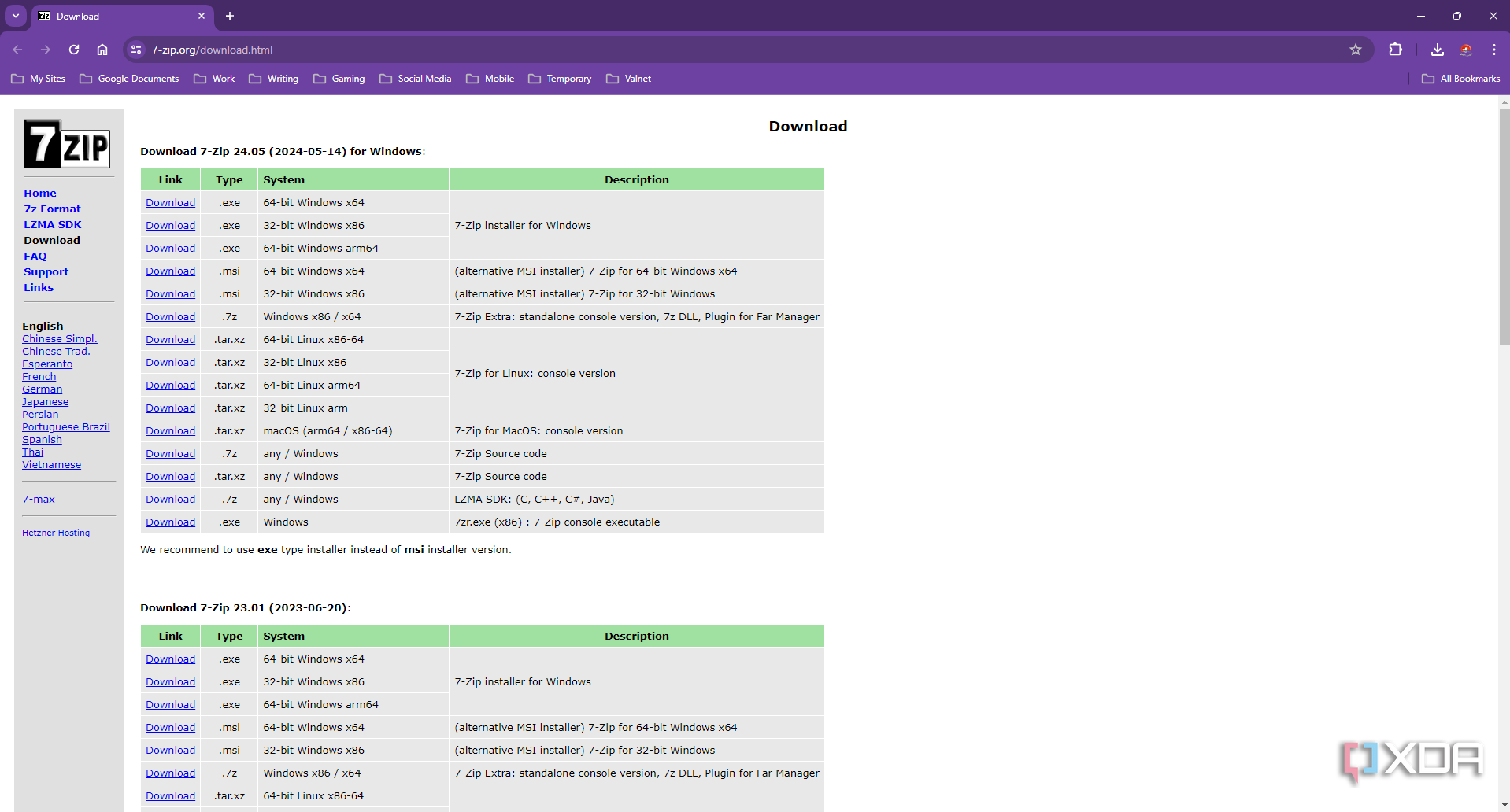Go to the browser home page icon
Screen dimensions: 1510x812
(x=102, y=50)
